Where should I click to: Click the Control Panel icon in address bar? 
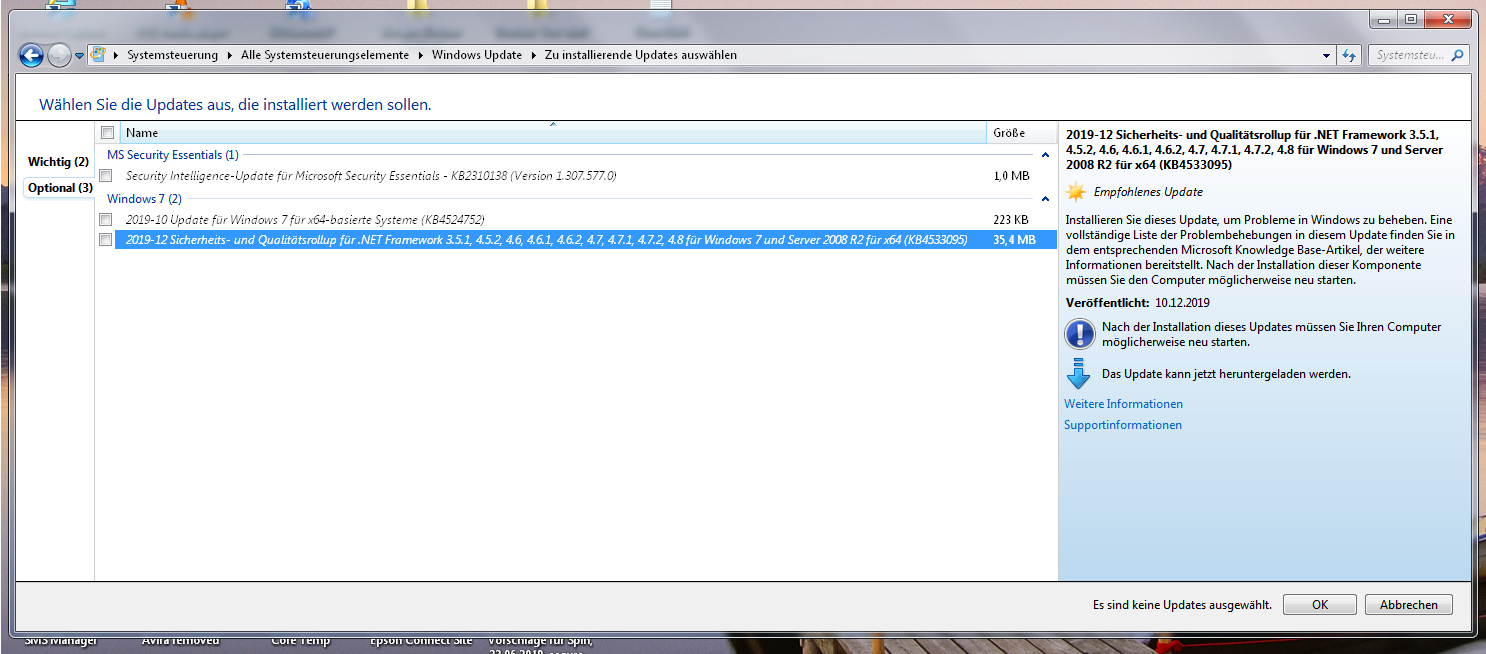pyautogui.click(x=99, y=55)
